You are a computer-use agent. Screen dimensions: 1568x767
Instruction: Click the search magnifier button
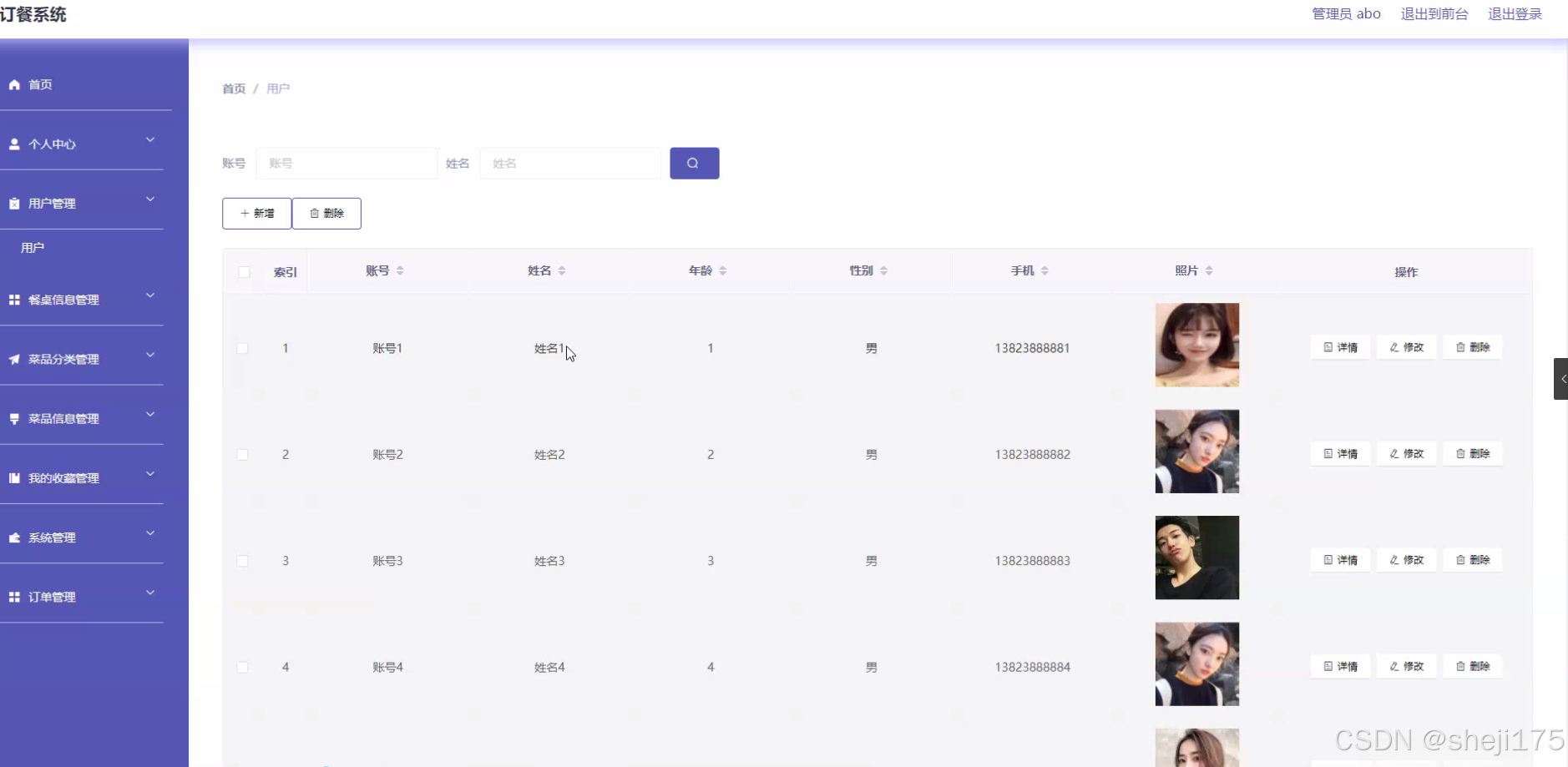694,163
